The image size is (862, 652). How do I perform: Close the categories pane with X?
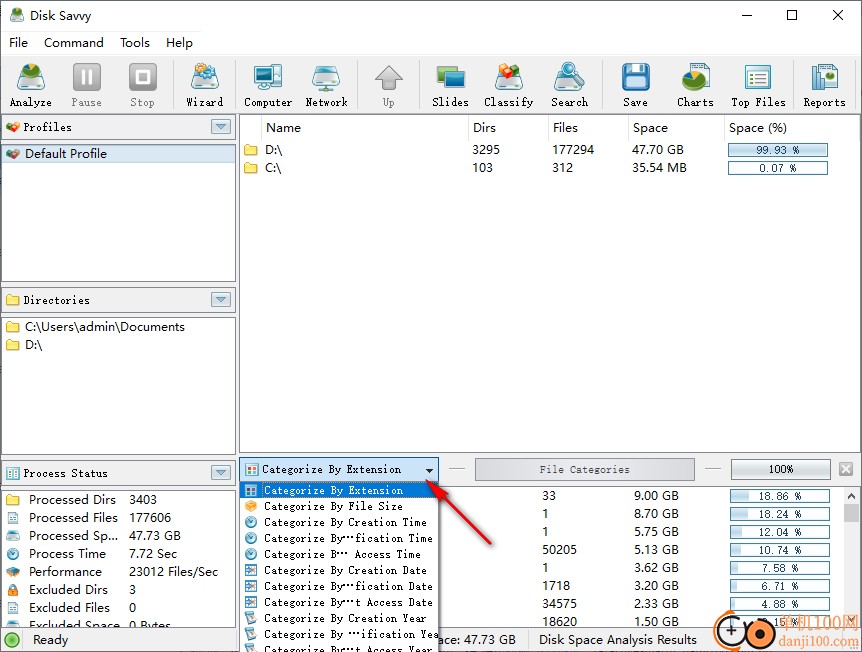[x=846, y=469]
